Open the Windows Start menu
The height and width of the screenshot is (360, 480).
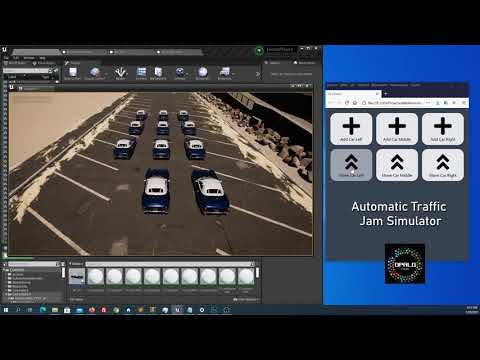coord(6,310)
